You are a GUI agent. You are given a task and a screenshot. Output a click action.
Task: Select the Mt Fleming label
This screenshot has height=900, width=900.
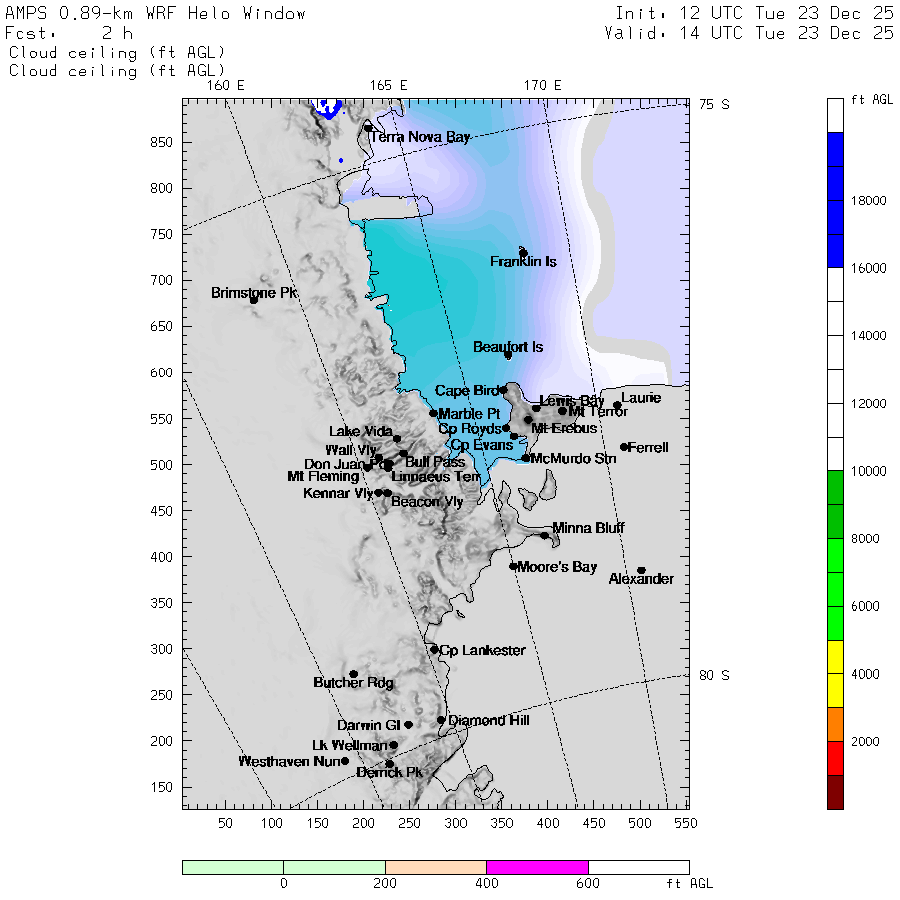pyautogui.click(x=323, y=476)
